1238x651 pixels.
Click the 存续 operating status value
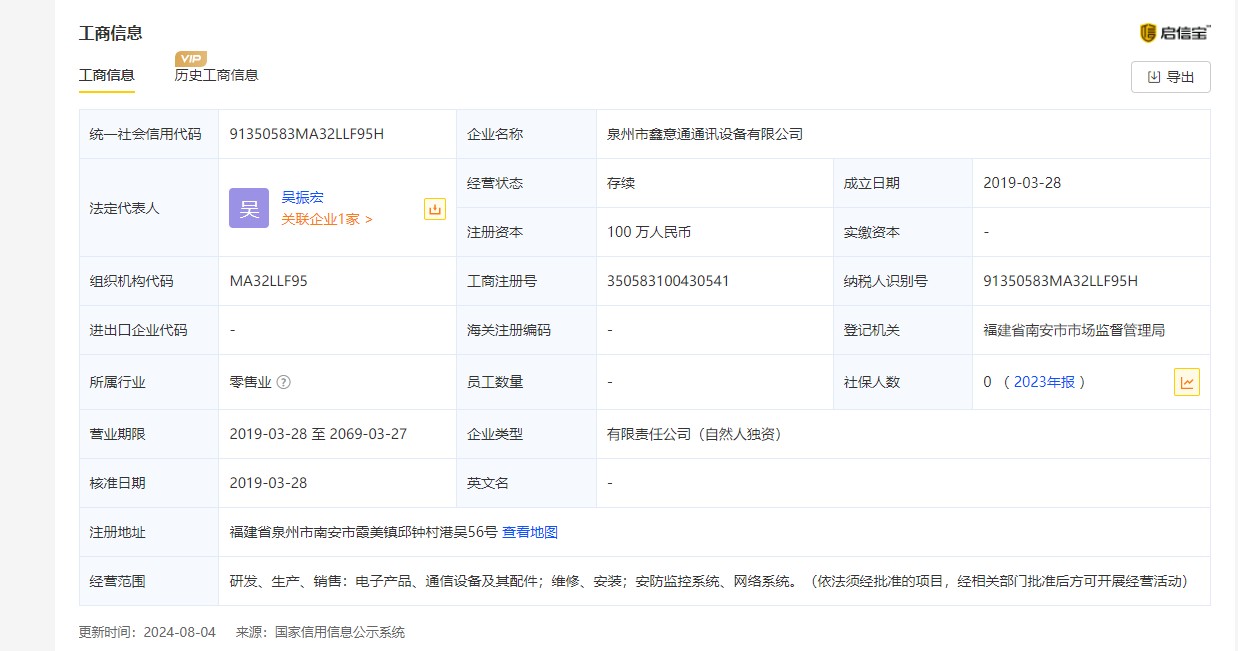coord(621,183)
